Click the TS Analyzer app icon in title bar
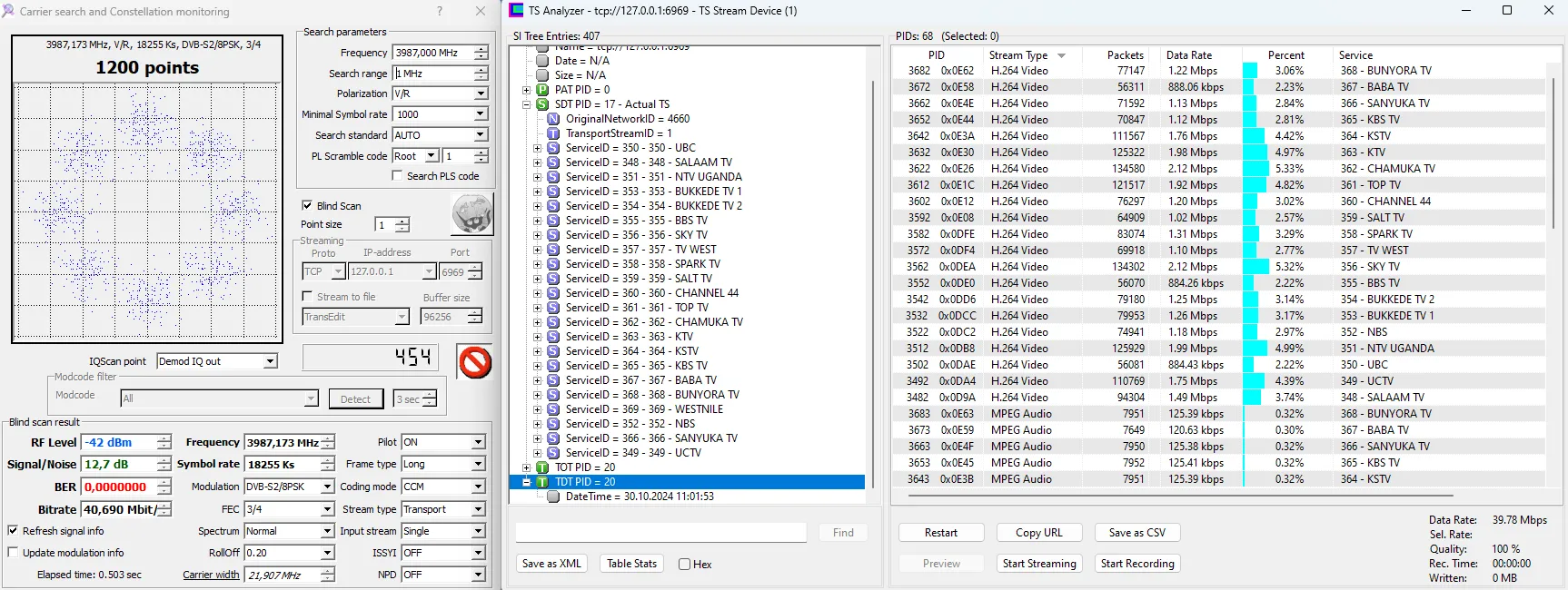 pyautogui.click(x=516, y=11)
